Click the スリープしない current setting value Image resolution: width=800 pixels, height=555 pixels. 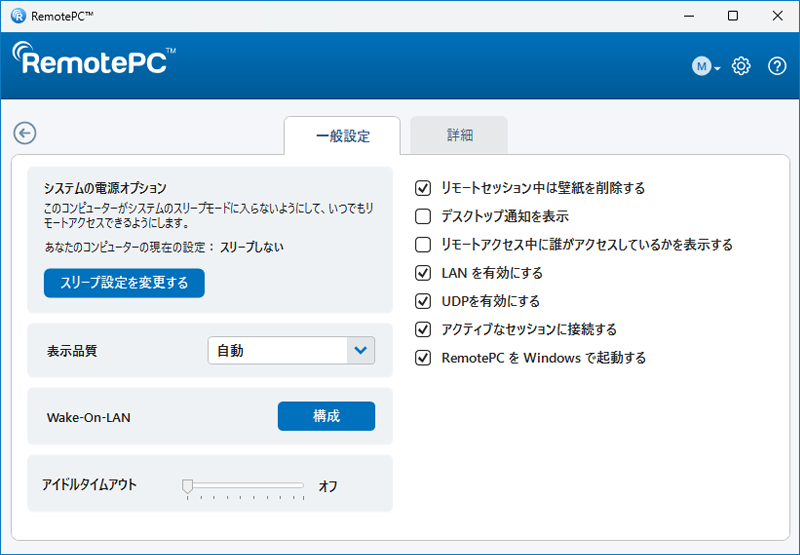[x=252, y=247]
